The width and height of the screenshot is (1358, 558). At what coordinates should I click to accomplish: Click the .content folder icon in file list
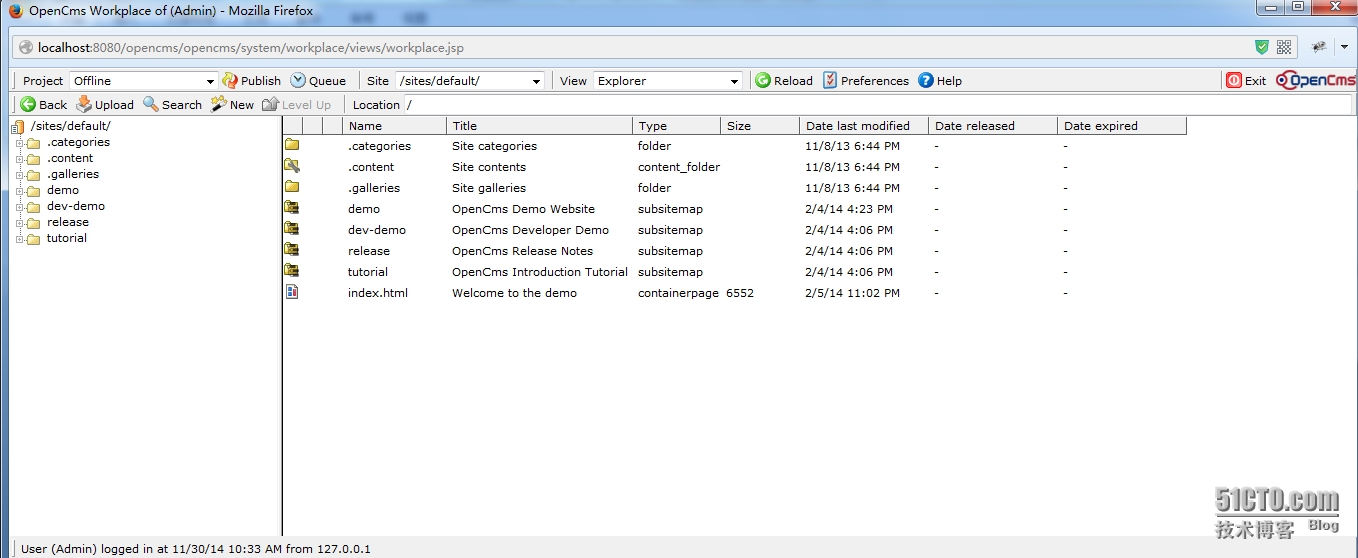(x=292, y=166)
